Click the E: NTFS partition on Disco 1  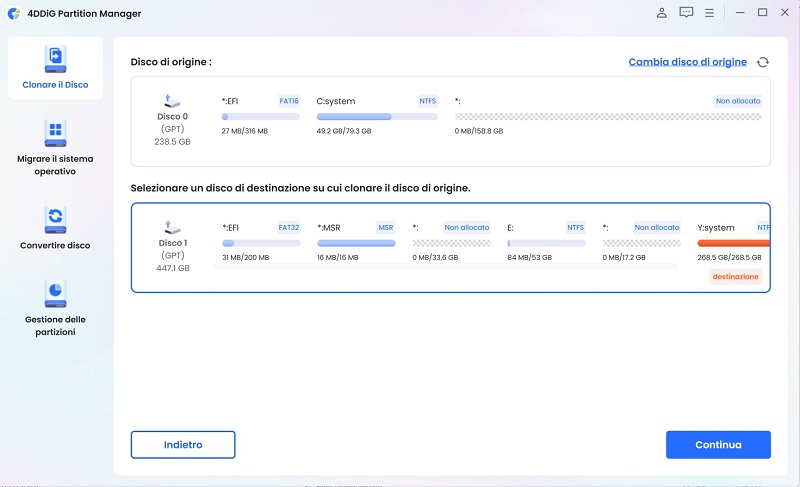coord(546,243)
